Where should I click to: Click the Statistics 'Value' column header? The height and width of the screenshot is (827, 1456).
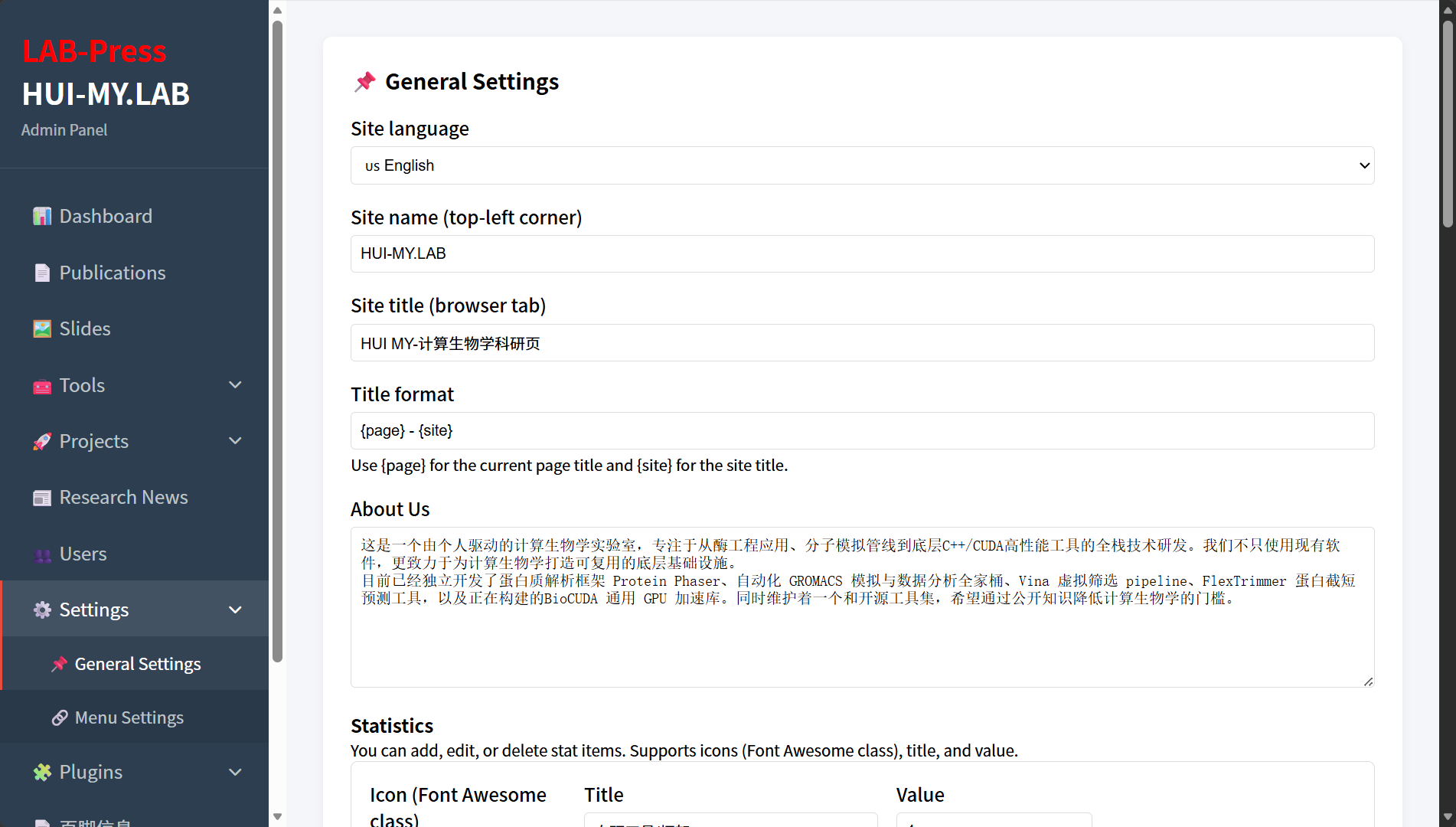[920, 795]
